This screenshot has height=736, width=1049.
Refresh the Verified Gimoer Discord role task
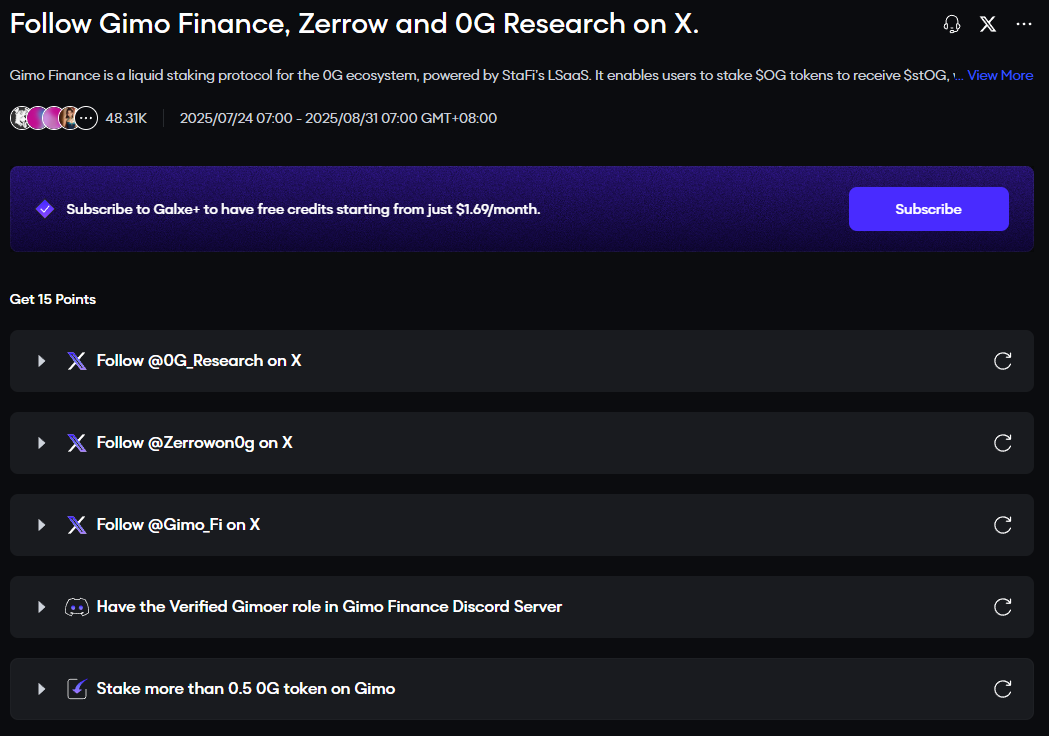tap(1003, 607)
